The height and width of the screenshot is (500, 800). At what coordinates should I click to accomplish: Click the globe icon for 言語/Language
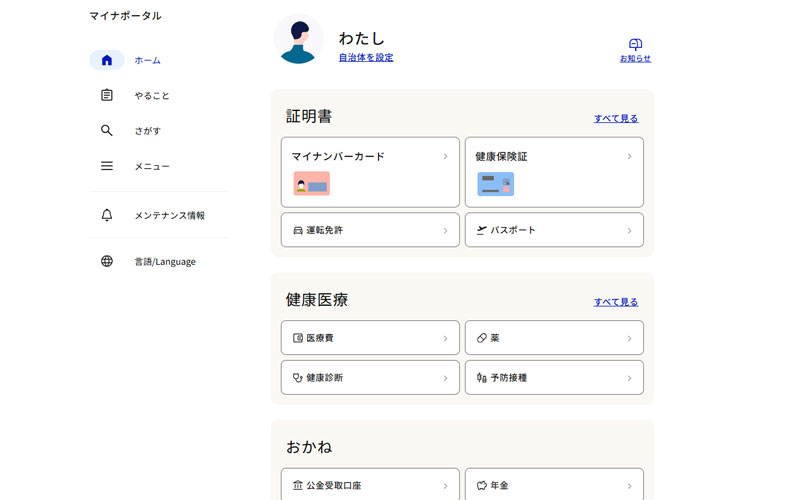pos(107,261)
